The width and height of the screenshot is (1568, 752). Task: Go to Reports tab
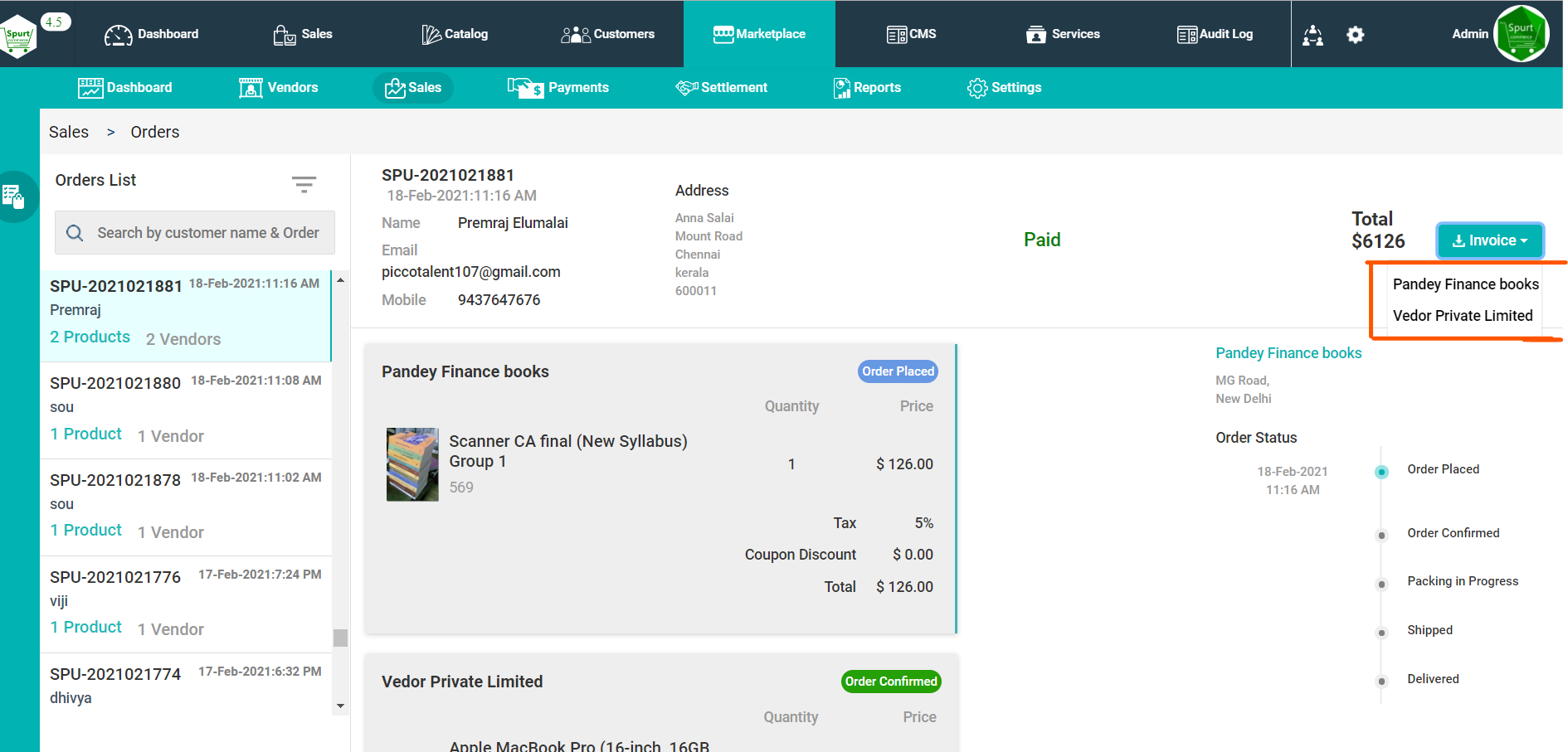(x=867, y=88)
